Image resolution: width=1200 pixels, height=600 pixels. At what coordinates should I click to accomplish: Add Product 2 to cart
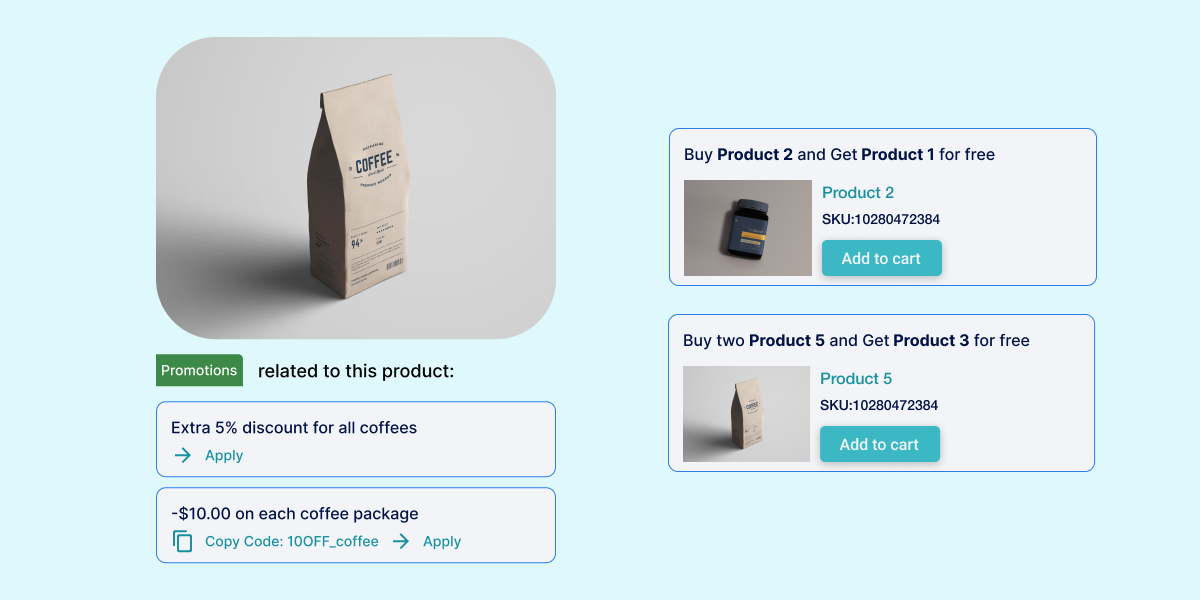[x=881, y=258]
